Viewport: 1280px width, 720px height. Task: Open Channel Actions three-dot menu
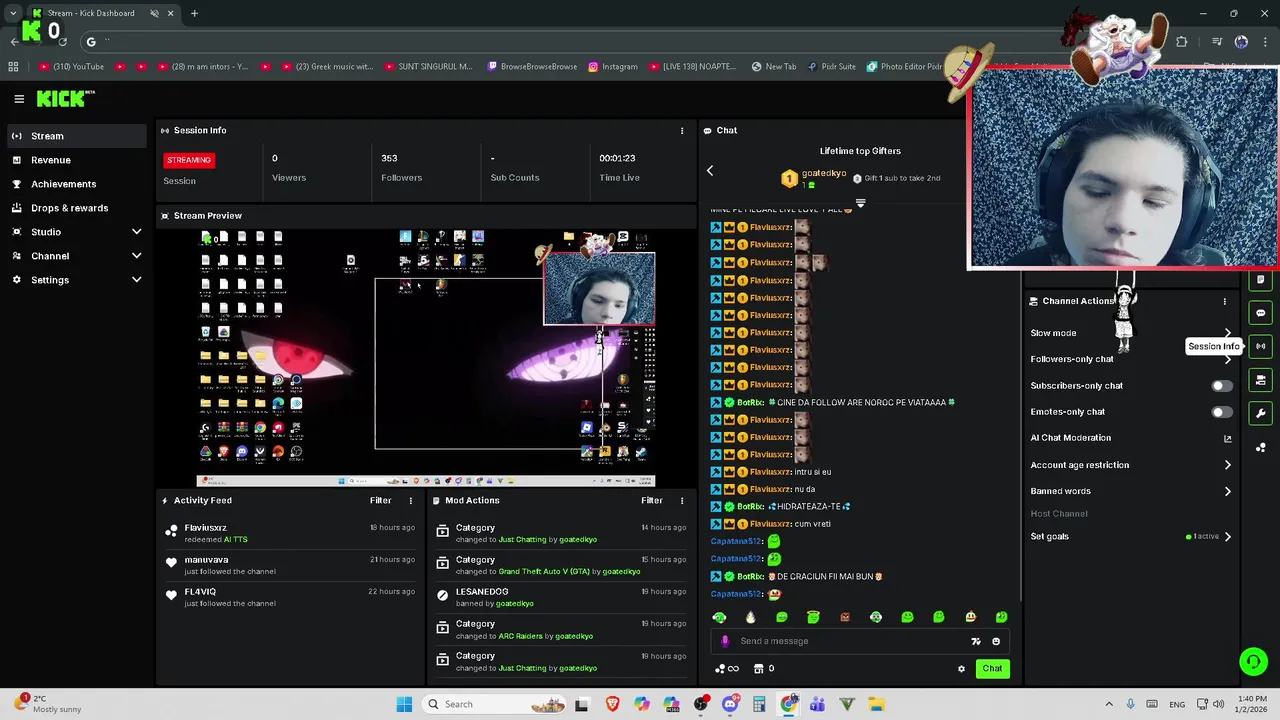click(1224, 301)
